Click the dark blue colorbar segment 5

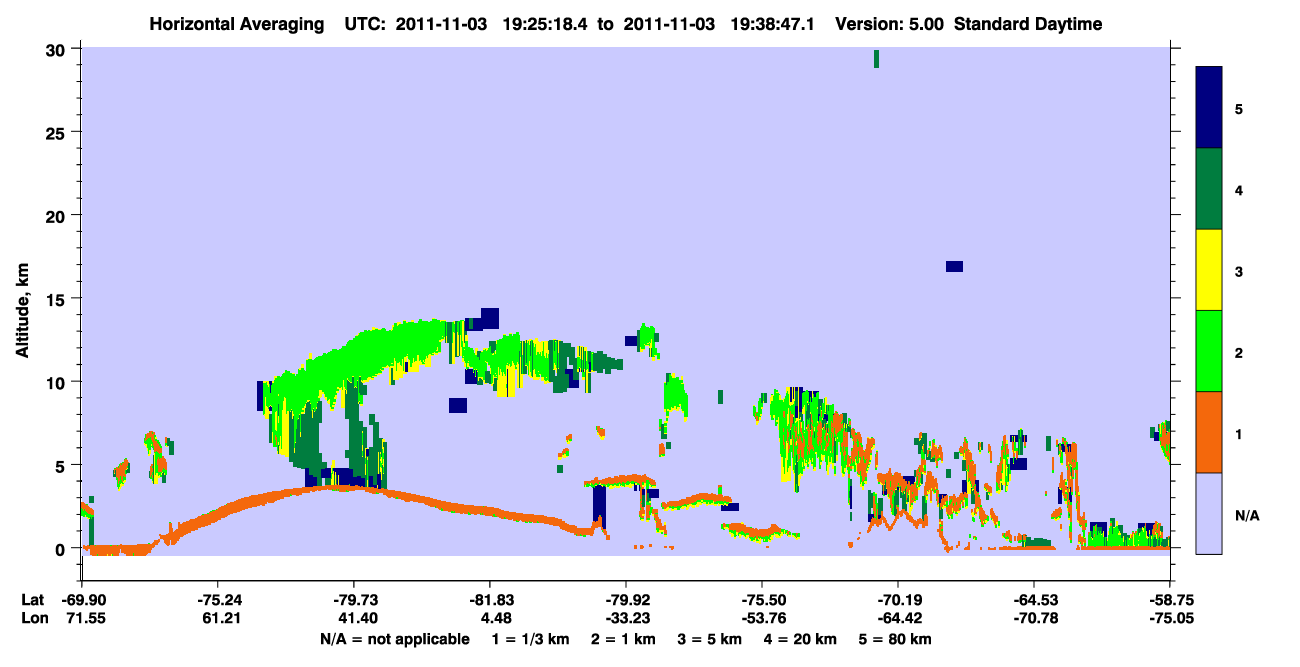(1209, 108)
